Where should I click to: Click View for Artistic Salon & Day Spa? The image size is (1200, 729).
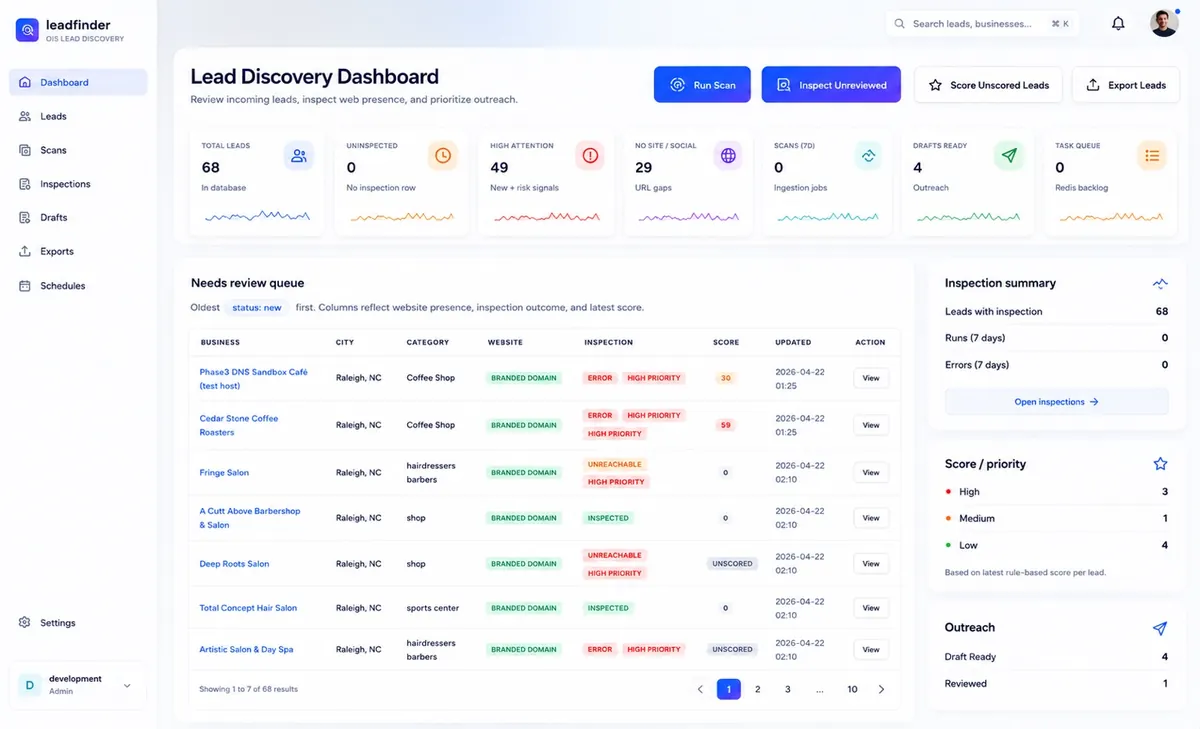point(871,649)
